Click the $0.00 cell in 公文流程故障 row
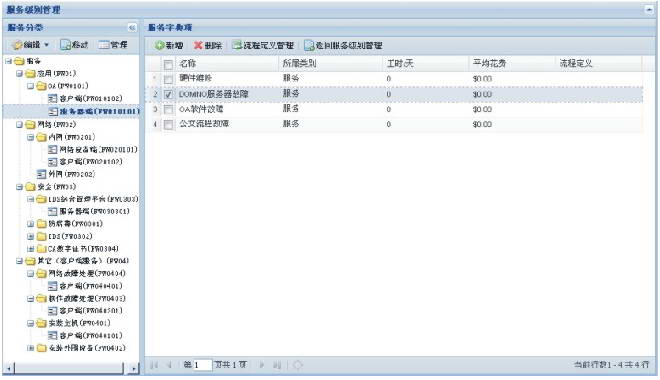Image resolution: width=660 pixels, height=380 pixels. pyautogui.click(x=482, y=125)
